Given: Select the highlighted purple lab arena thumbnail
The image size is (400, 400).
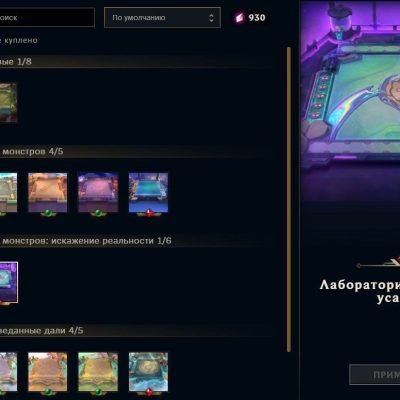Looking at the screenshot, I should (x=9, y=282).
